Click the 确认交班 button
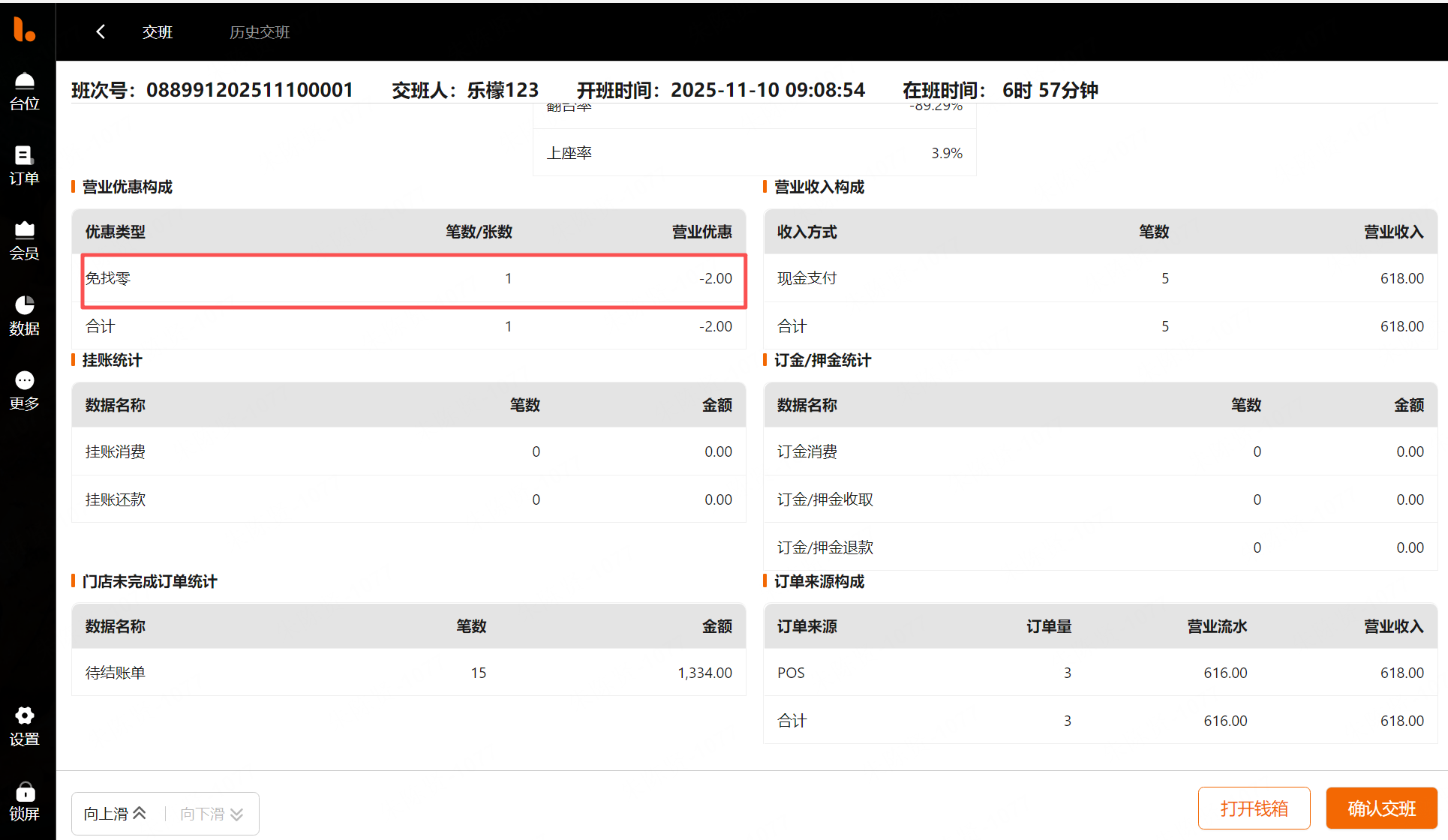The width and height of the screenshot is (1448, 840). coord(1380,808)
